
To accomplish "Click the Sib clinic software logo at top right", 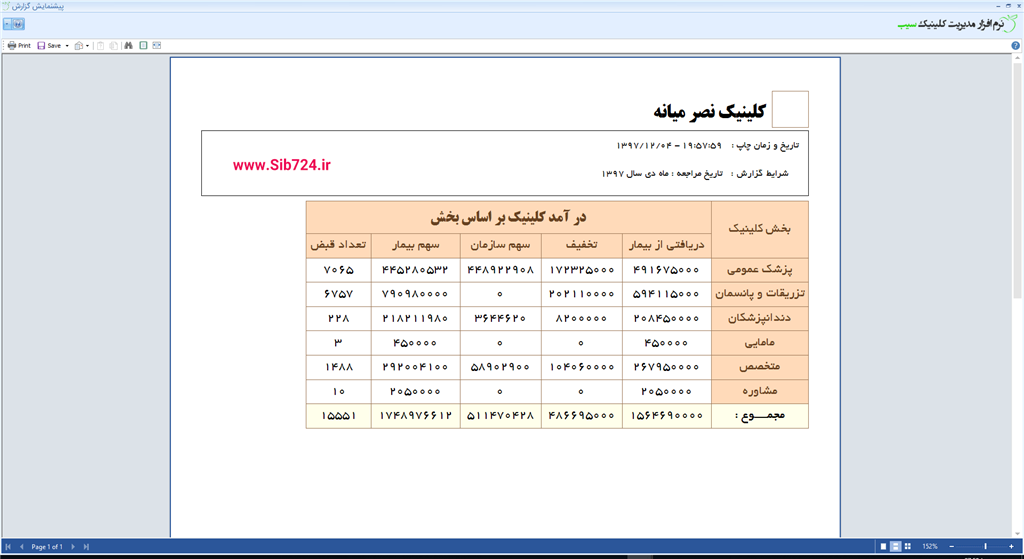I will pos(956,24).
